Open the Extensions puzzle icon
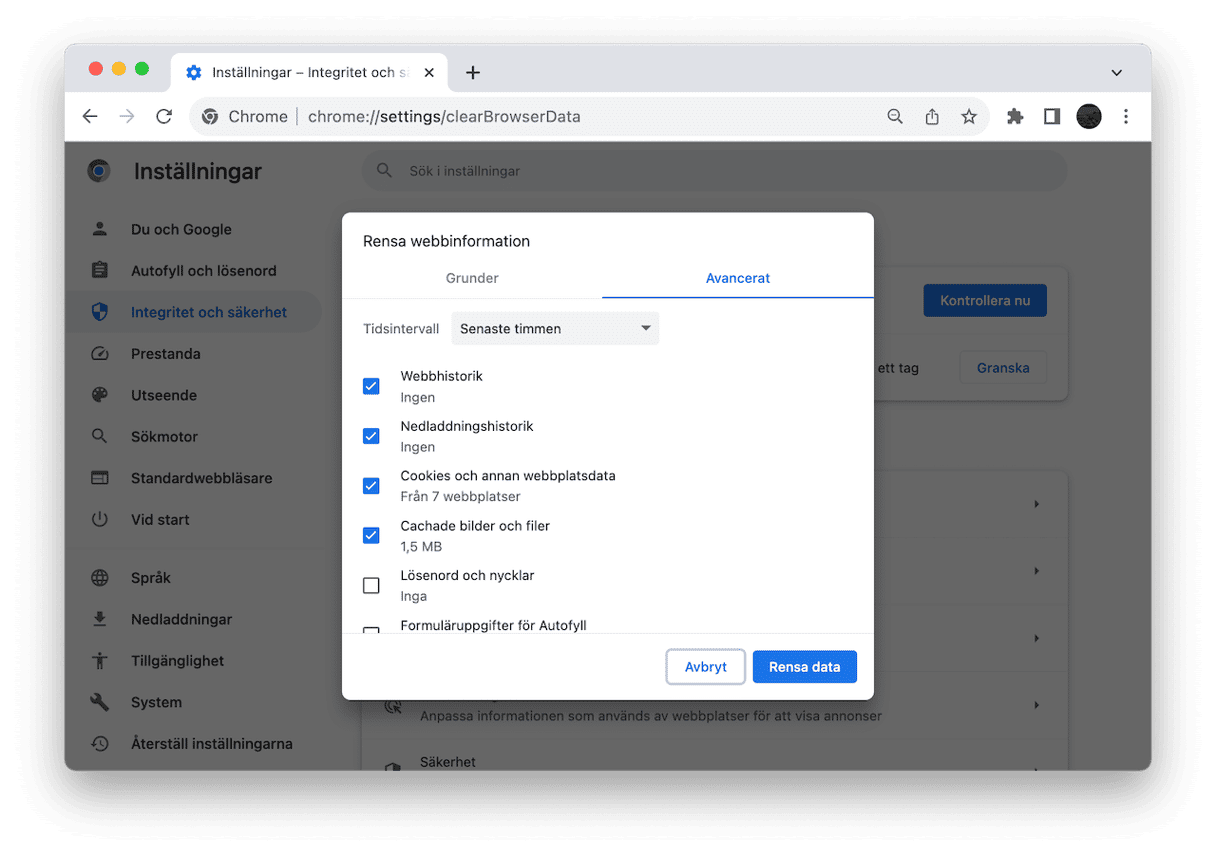This screenshot has height=856, width=1216. tap(1015, 117)
